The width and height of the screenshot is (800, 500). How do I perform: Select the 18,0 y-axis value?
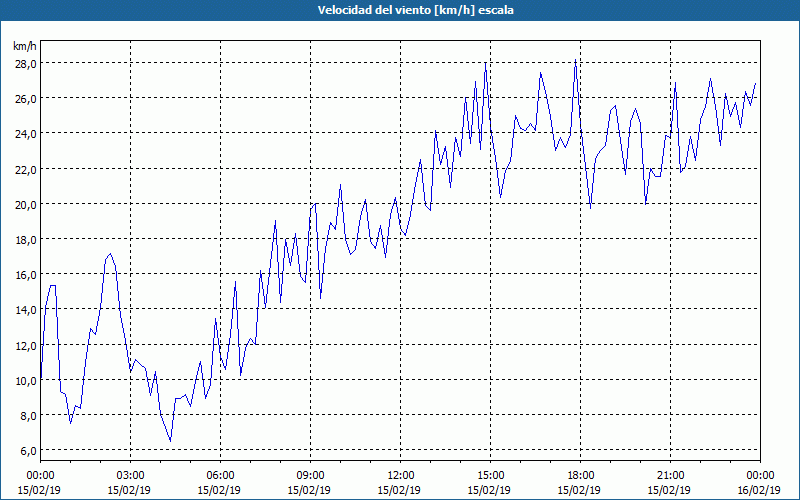(26, 239)
